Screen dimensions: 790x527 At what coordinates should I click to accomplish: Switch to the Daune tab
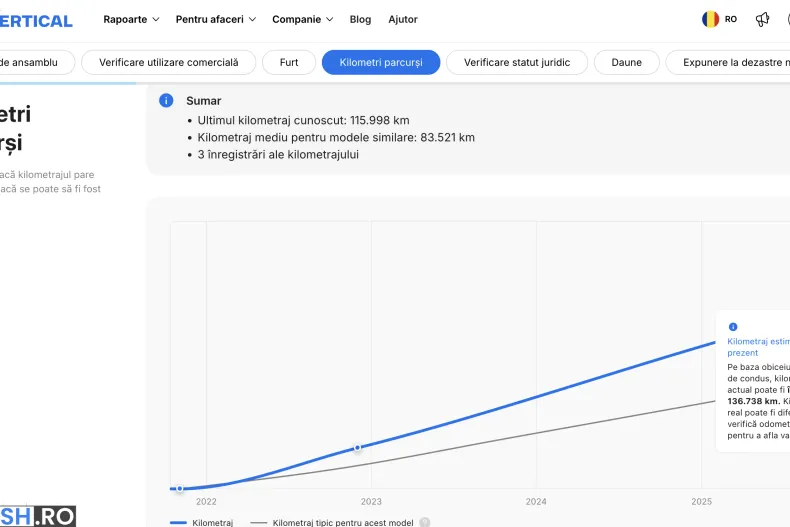click(x=626, y=62)
